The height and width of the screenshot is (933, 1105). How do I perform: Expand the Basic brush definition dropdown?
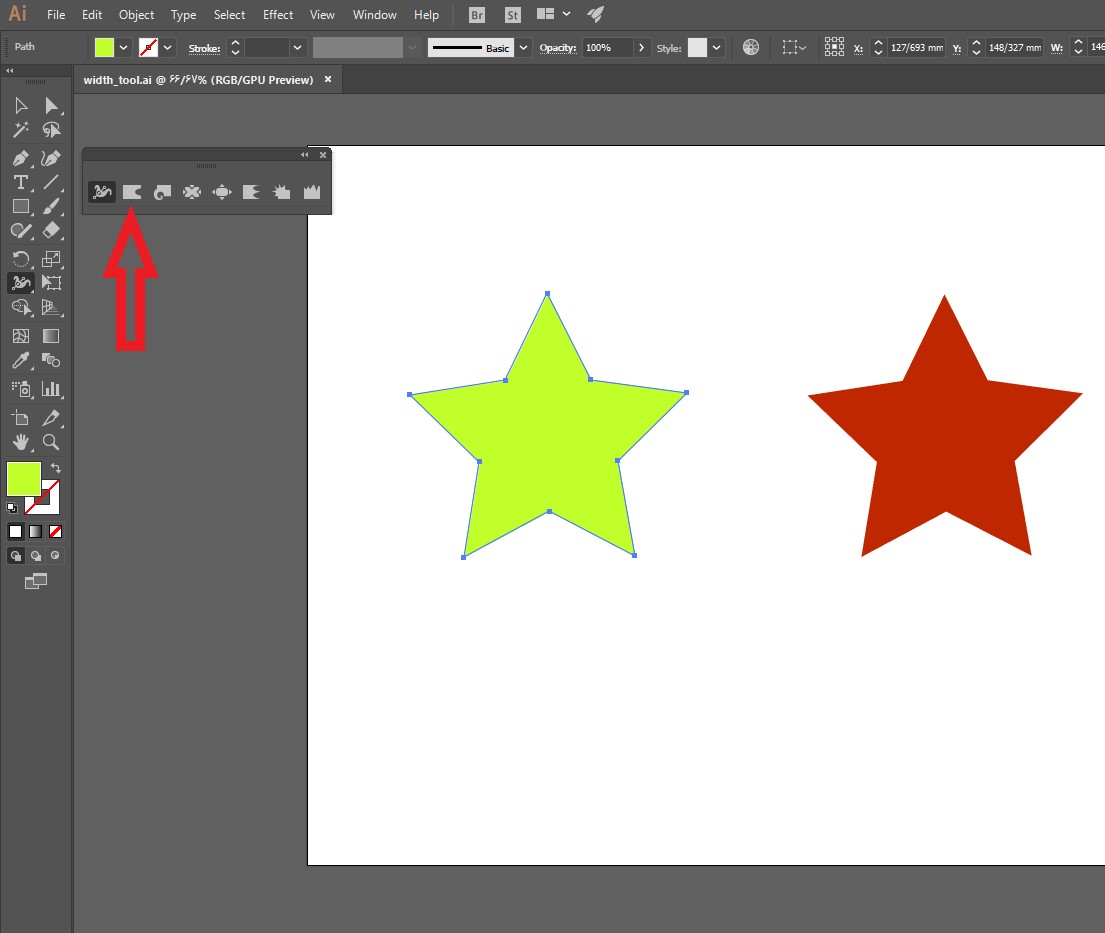click(x=524, y=48)
